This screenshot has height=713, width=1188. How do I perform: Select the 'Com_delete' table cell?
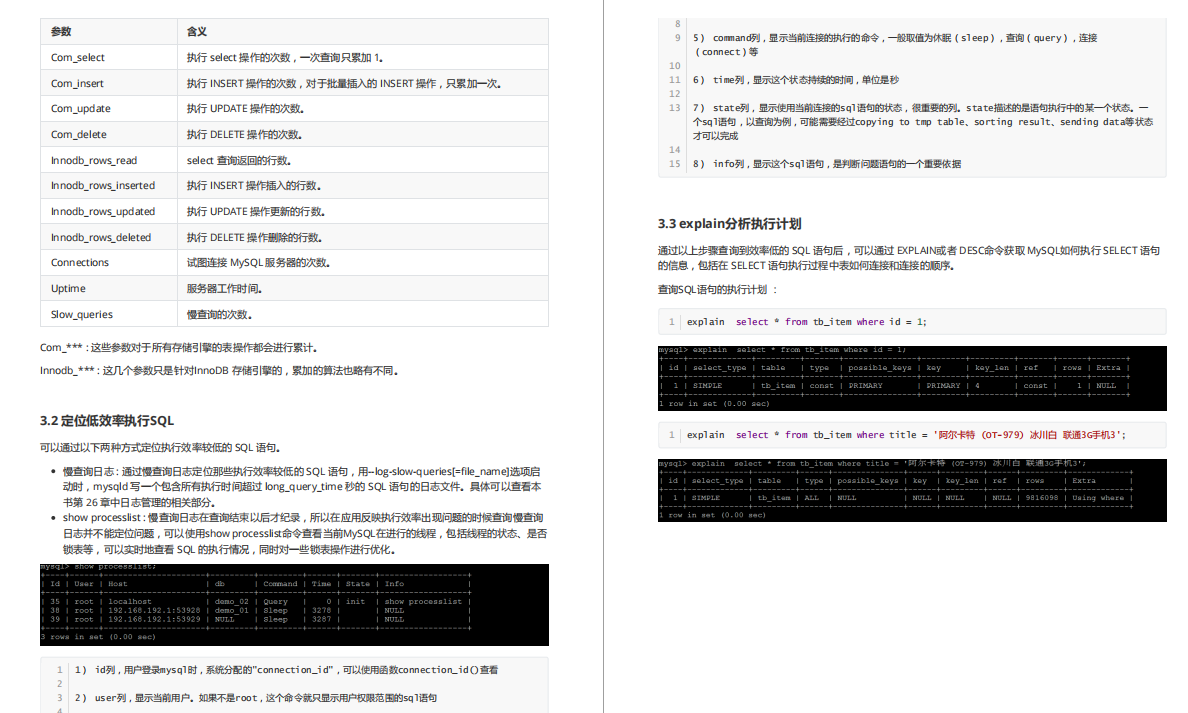click(x=108, y=134)
